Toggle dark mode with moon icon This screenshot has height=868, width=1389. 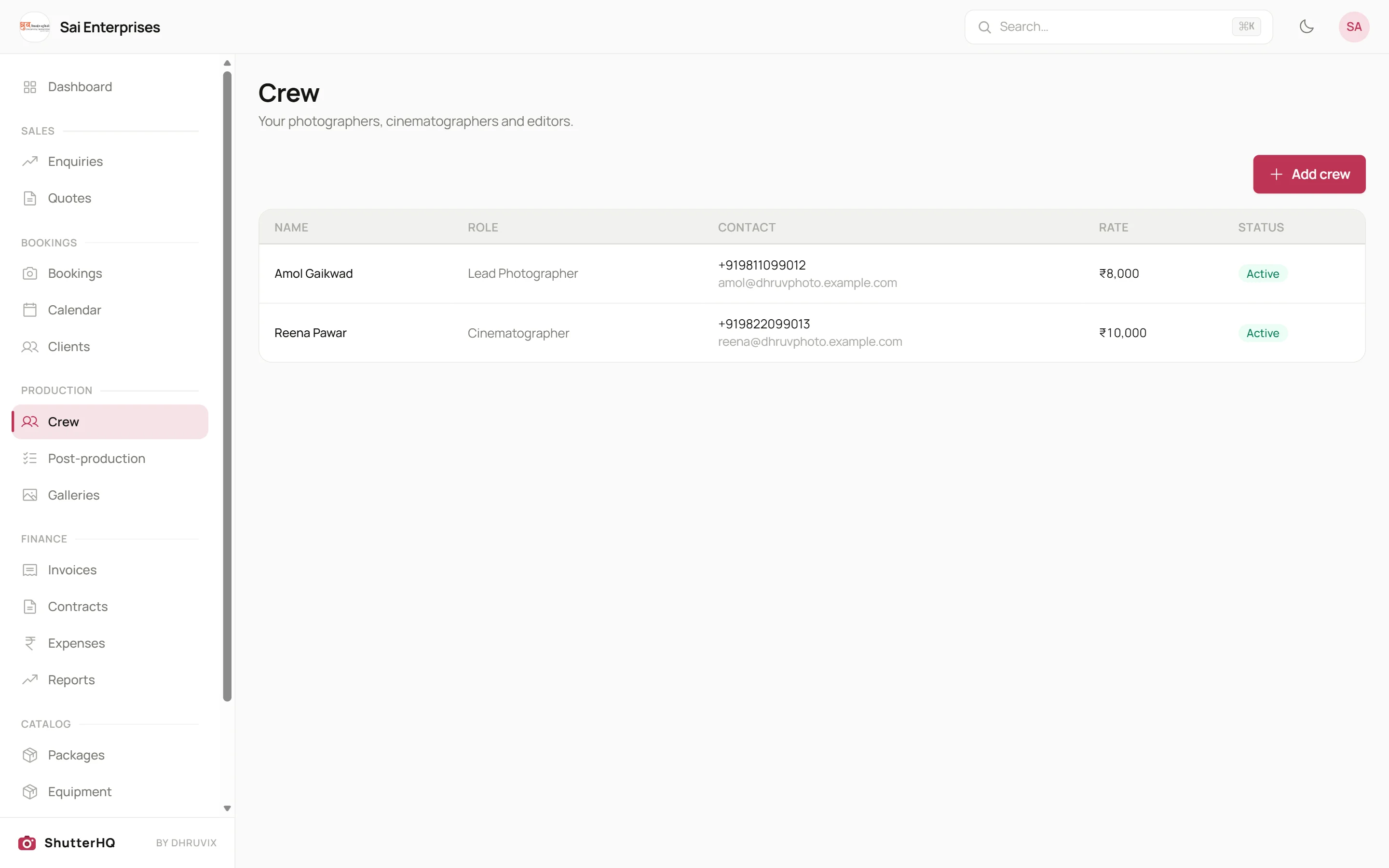pos(1307,27)
